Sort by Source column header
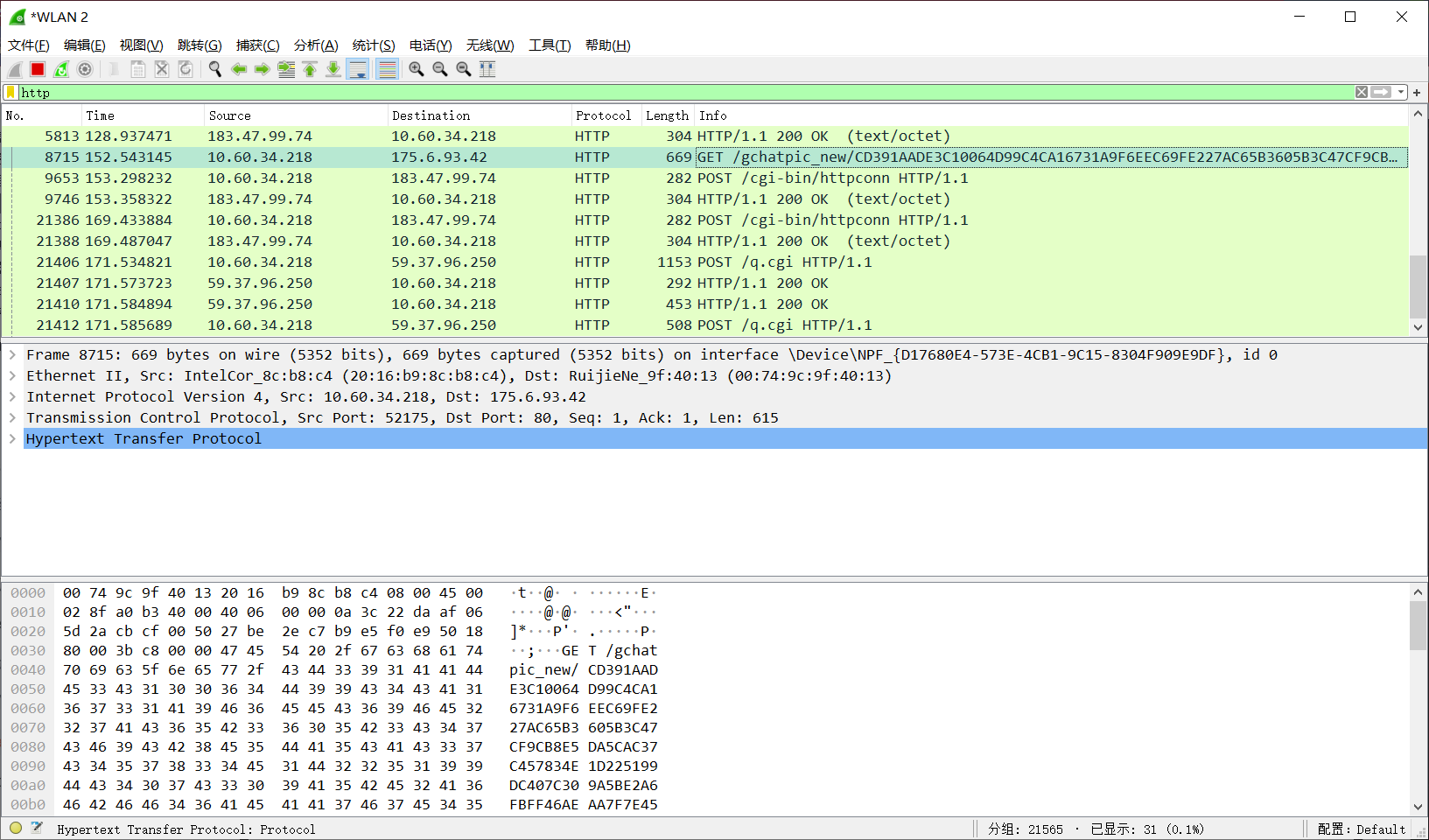Screen dimensions: 1429x840 296,115
